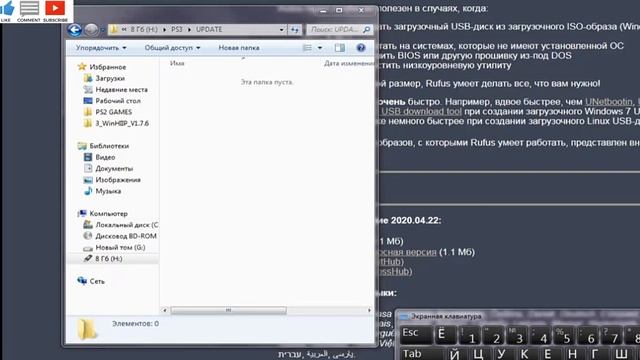
Task: Click Explorer's forward navigation arrow
Action: [91, 30]
